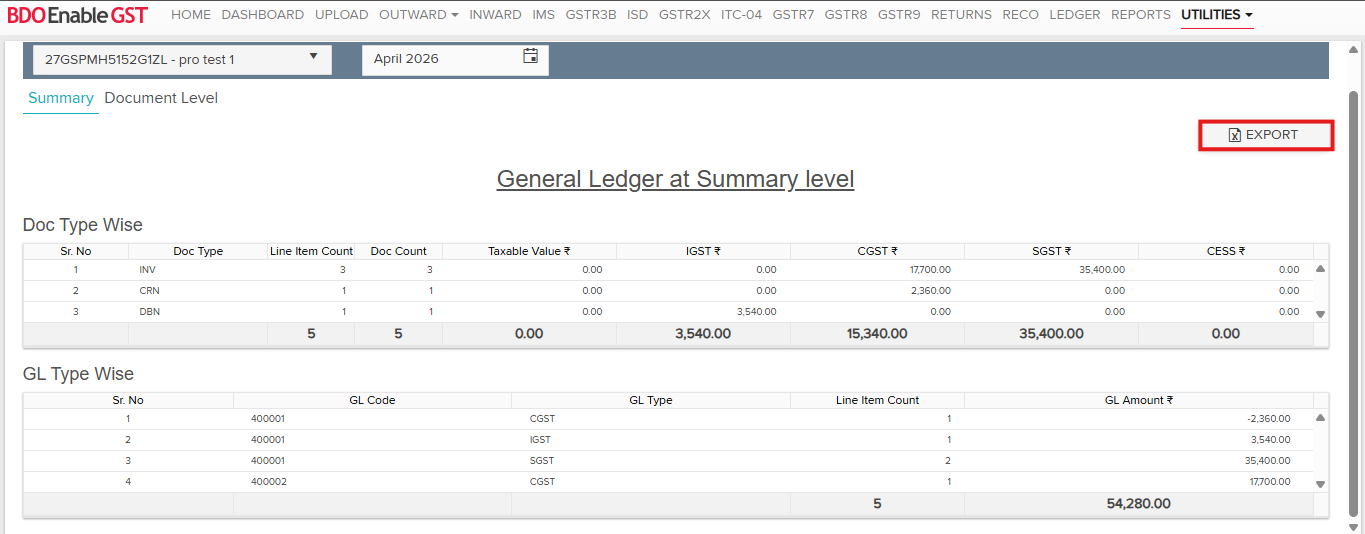Click the General Ledger at Summary level heading
The height and width of the screenshot is (534, 1365).
coord(675,180)
